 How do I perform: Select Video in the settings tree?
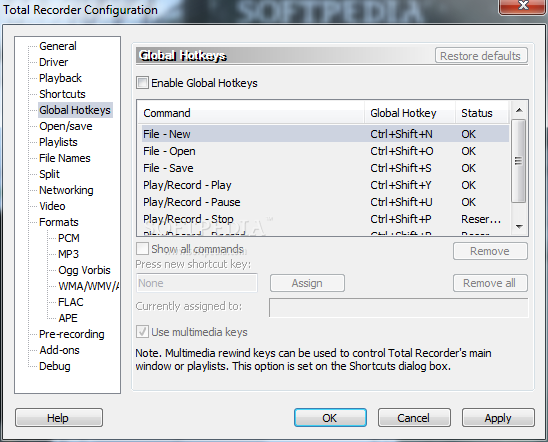(52, 206)
